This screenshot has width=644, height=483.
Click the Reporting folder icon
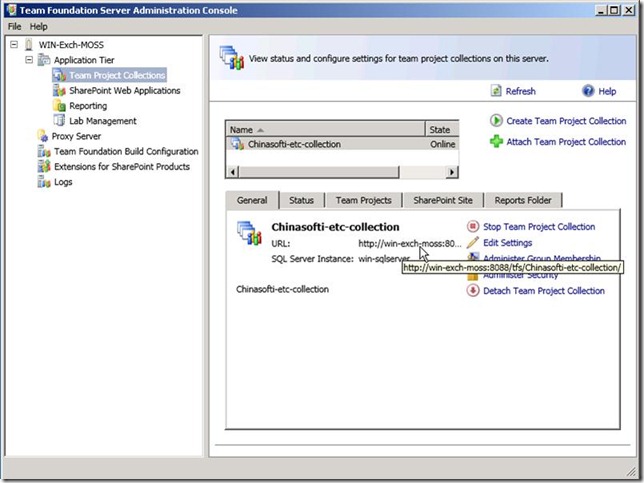pyautogui.click(x=60, y=106)
